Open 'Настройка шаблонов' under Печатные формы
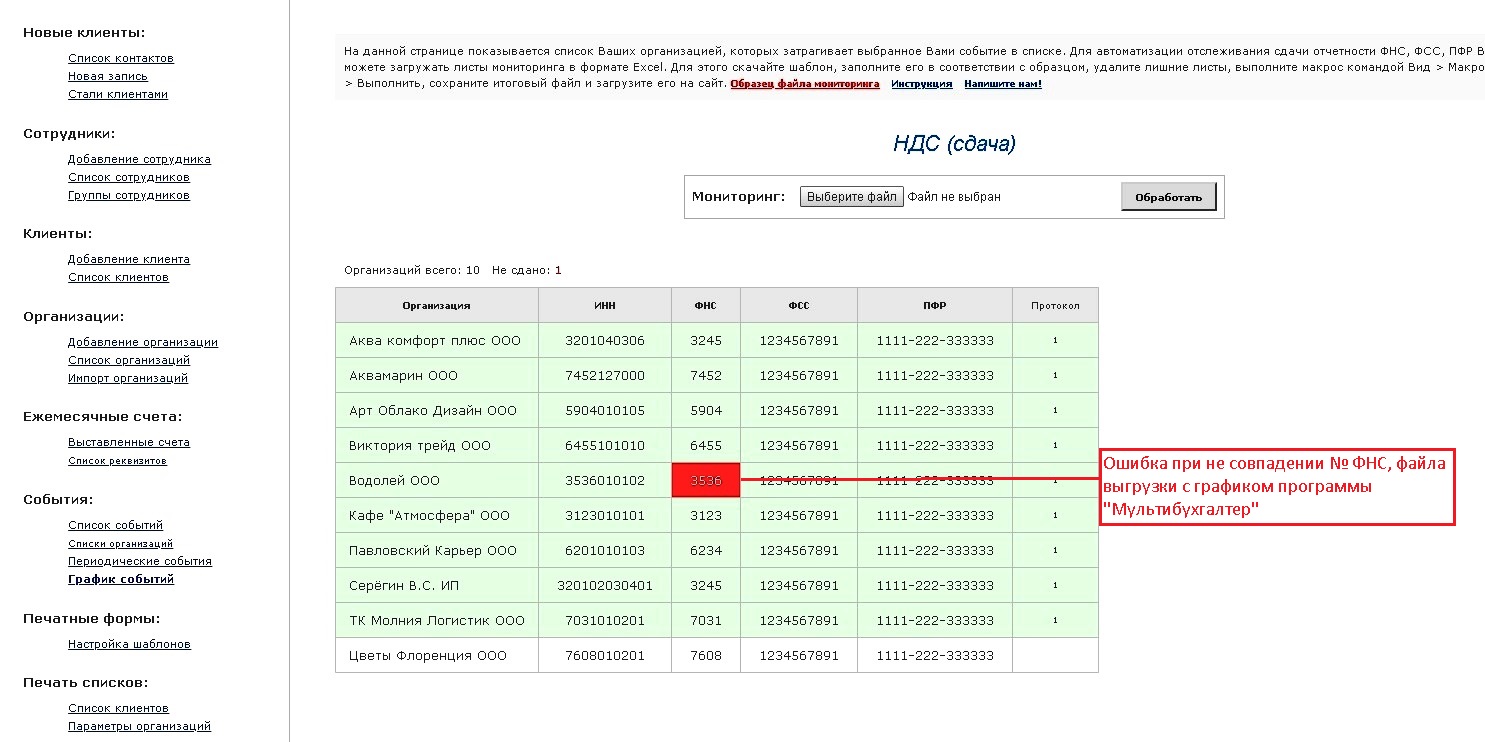This screenshot has height=742, width=1485. point(129,644)
